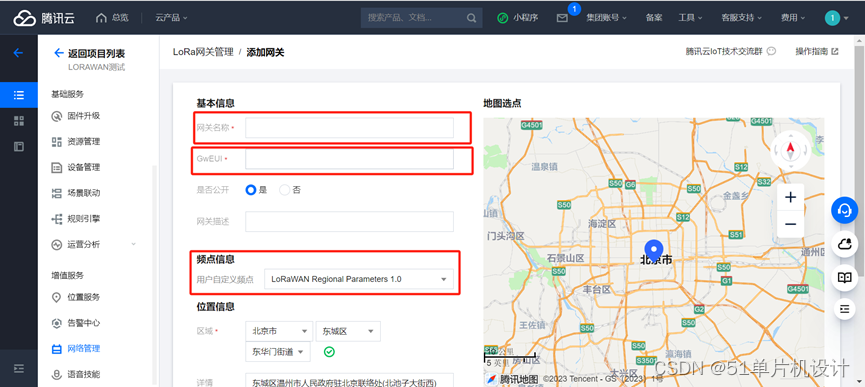Open the cloud floating side button
Screen dimensions: 865x387
pos(845,244)
